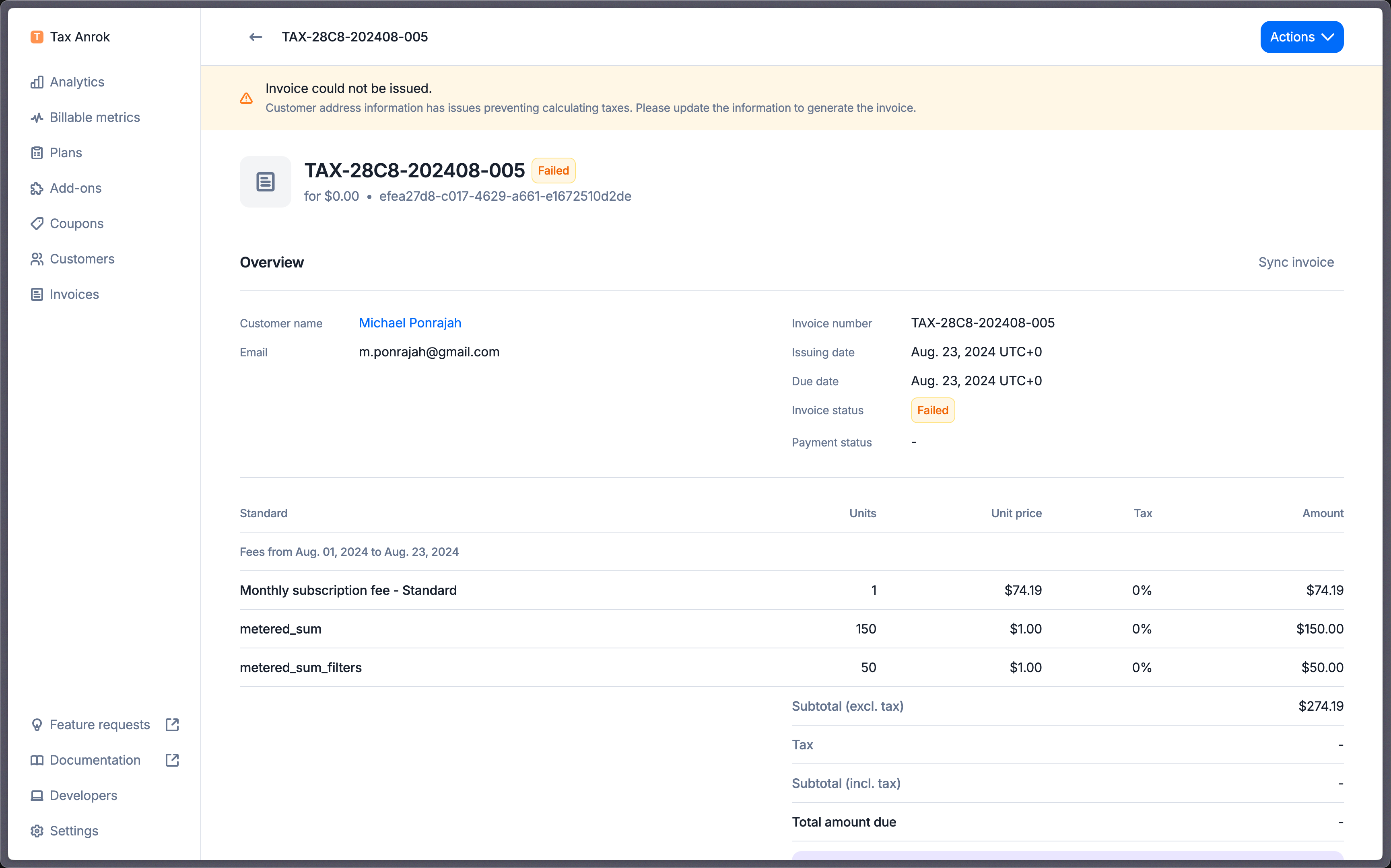Click the warning triangle in the alert banner

tap(246, 98)
